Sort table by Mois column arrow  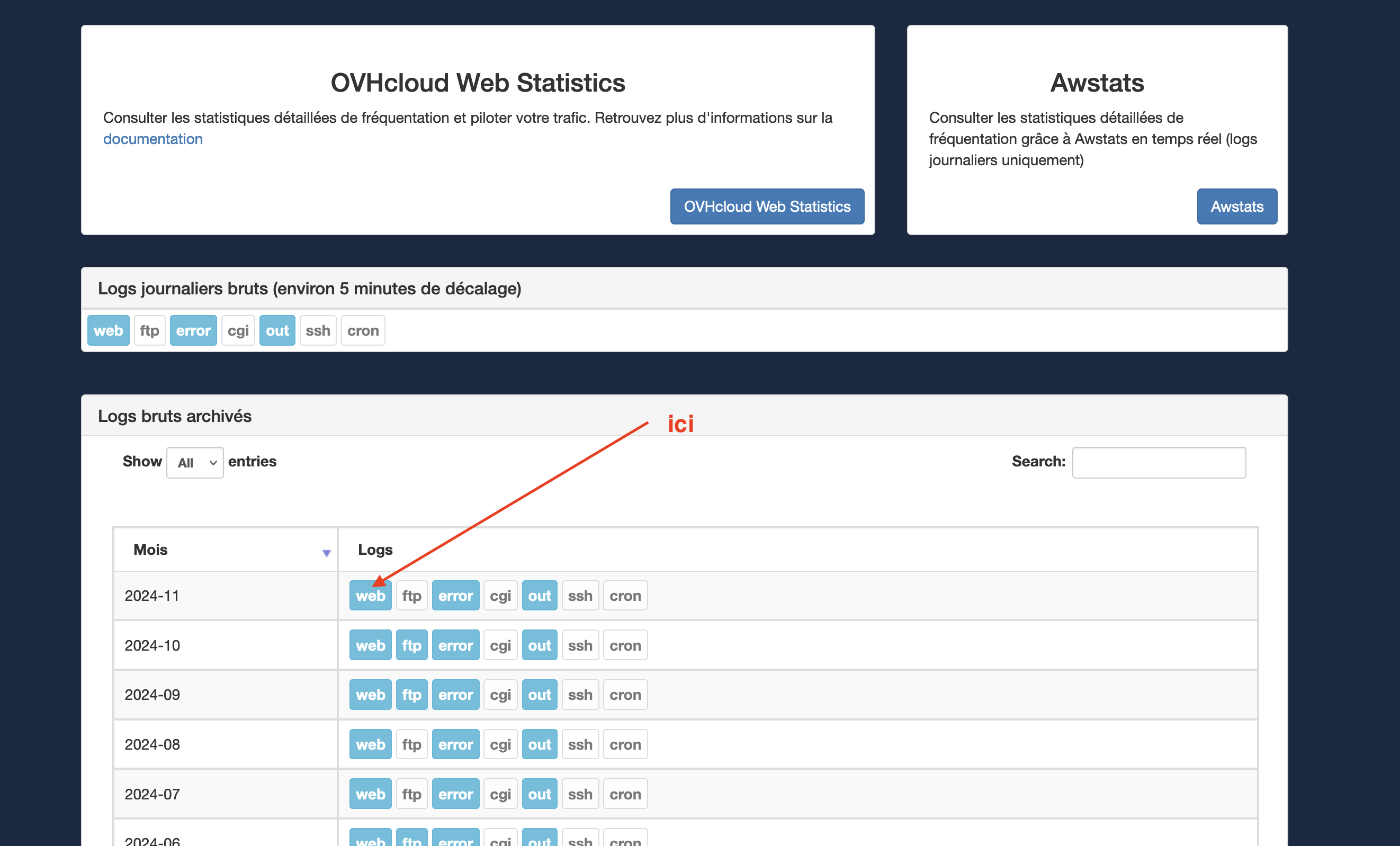tap(326, 553)
